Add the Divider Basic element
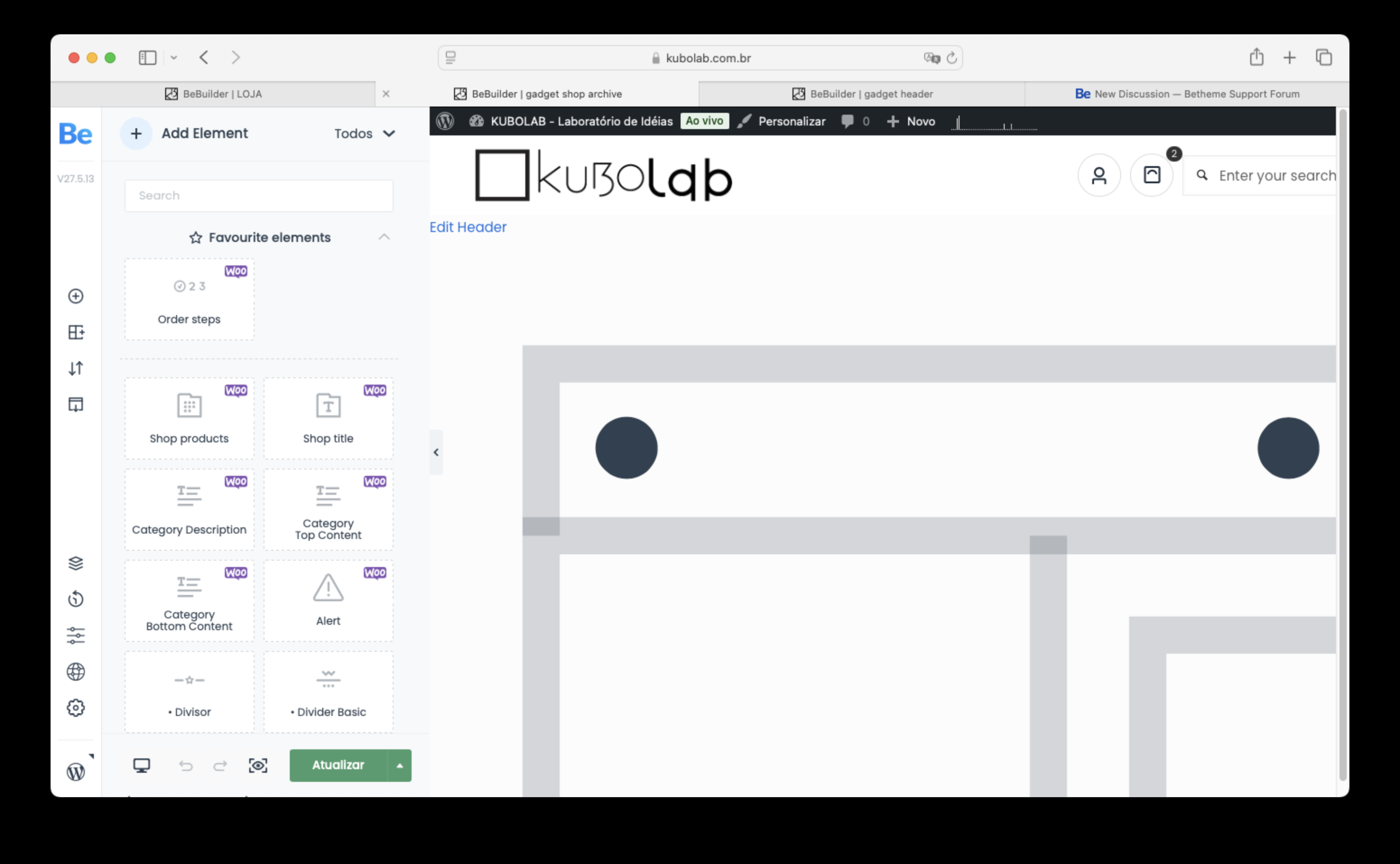 click(329, 692)
